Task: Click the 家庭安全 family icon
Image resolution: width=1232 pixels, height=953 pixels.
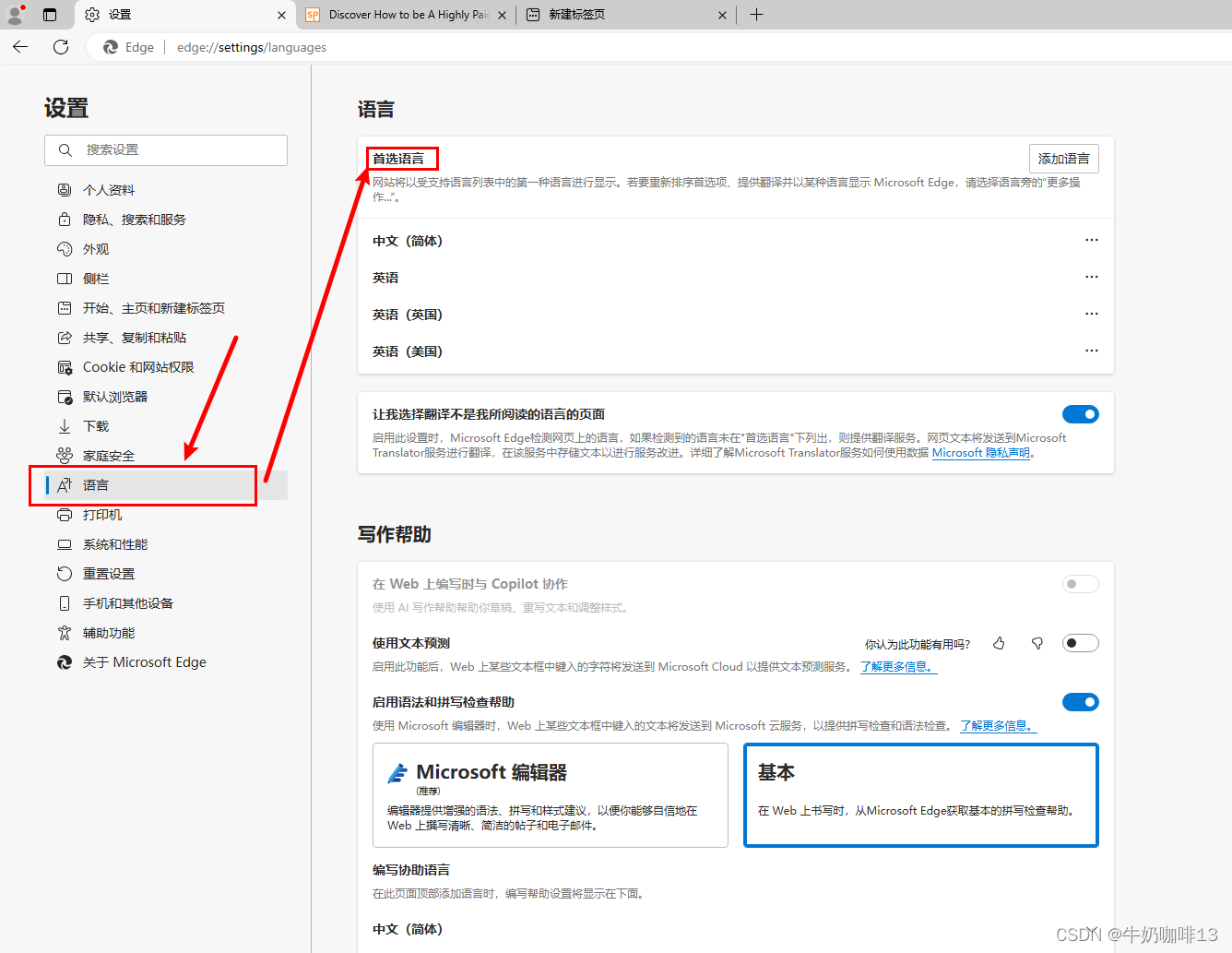Action: [x=65, y=456]
